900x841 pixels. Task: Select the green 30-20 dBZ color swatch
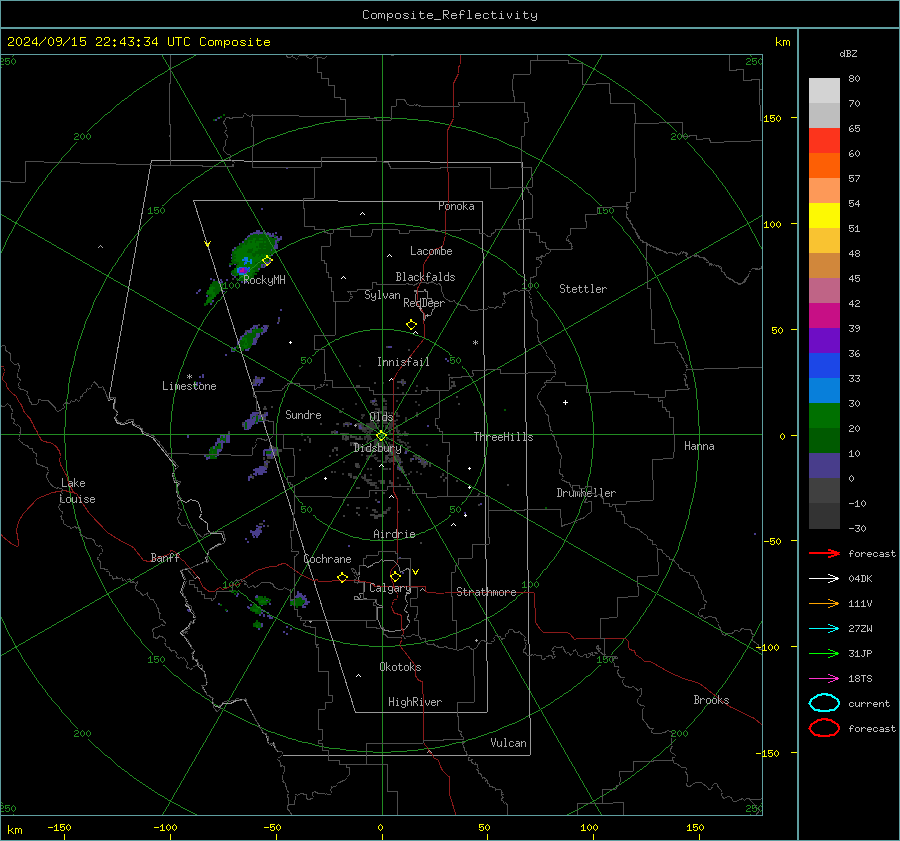pos(824,416)
